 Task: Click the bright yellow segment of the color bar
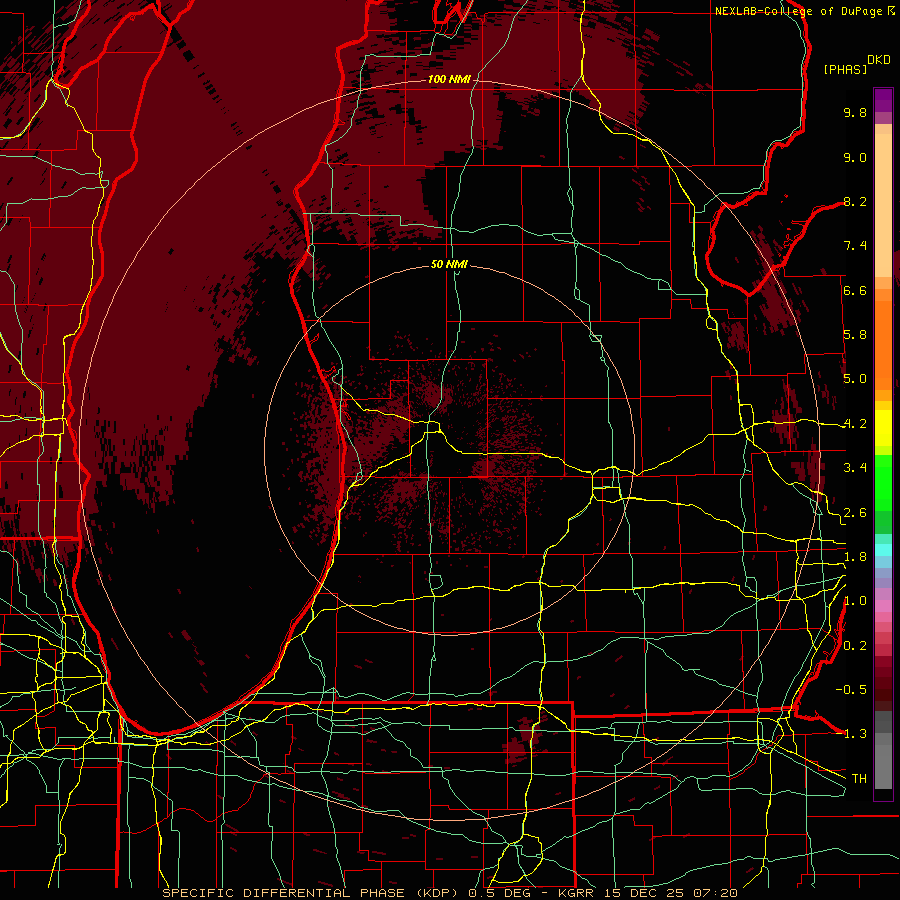point(883,428)
